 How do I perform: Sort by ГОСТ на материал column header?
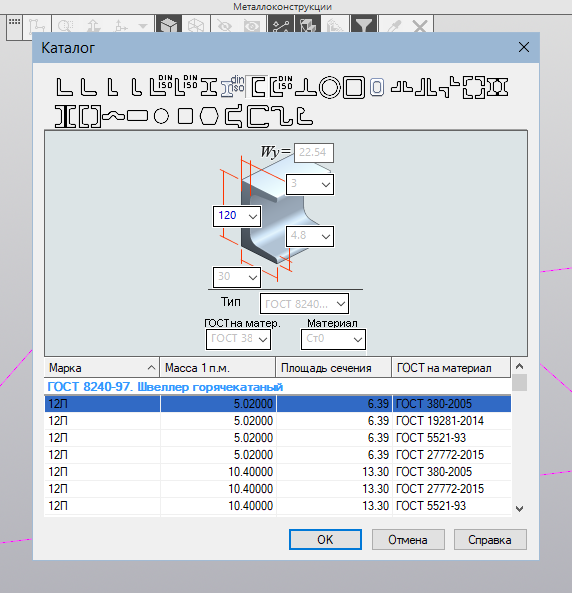point(451,367)
